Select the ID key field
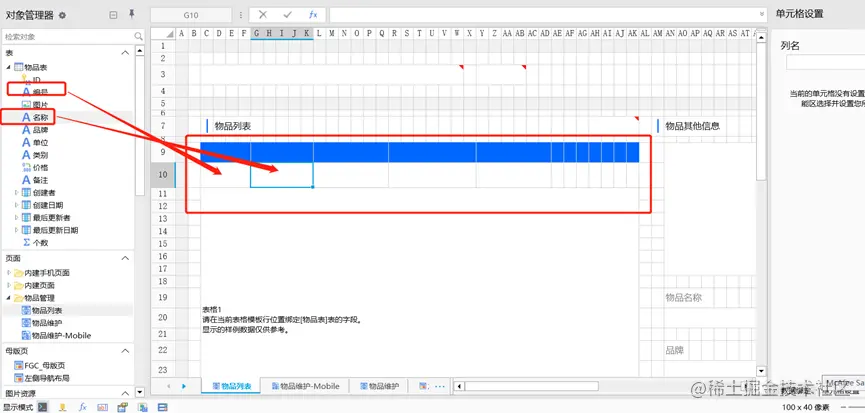 tap(31, 80)
